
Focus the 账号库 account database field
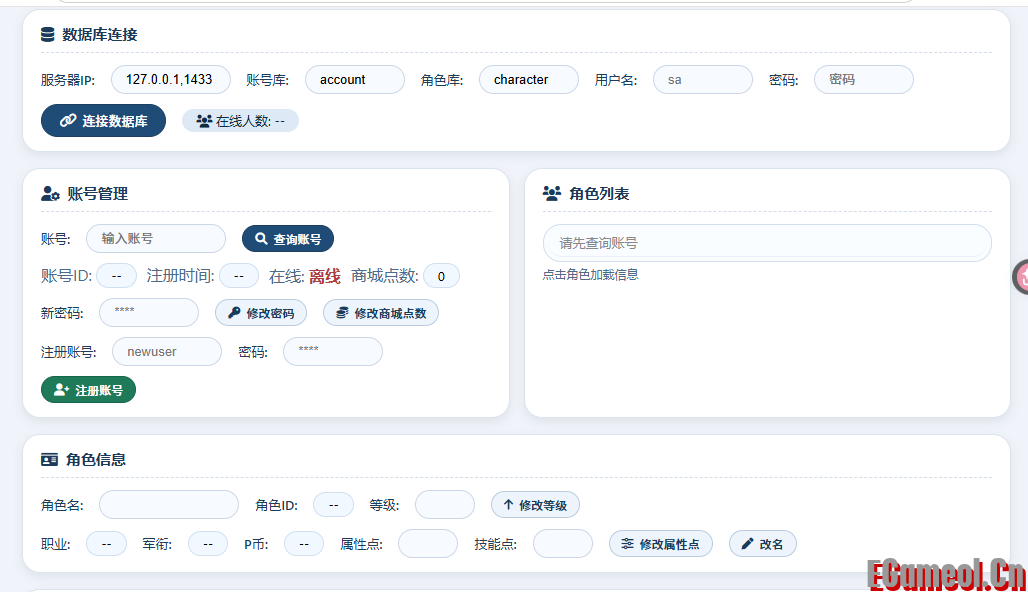pos(355,79)
